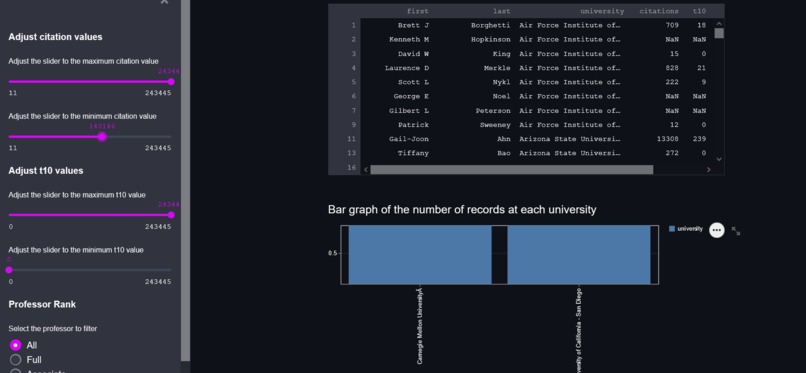This screenshot has width=806, height=373.
Task: Click the minimum citation slider handle
Action: pyautogui.click(x=102, y=137)
